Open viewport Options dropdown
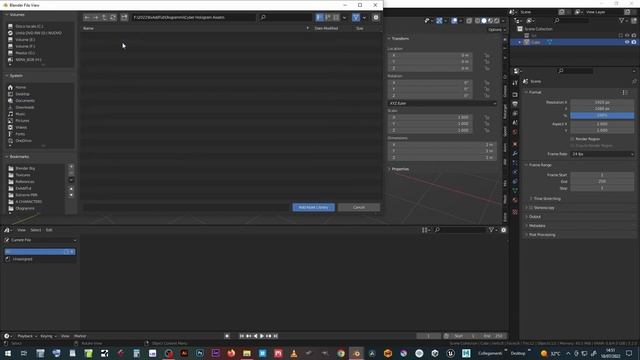This screenshot has width=640, height=360. click(x=497, y=30)
